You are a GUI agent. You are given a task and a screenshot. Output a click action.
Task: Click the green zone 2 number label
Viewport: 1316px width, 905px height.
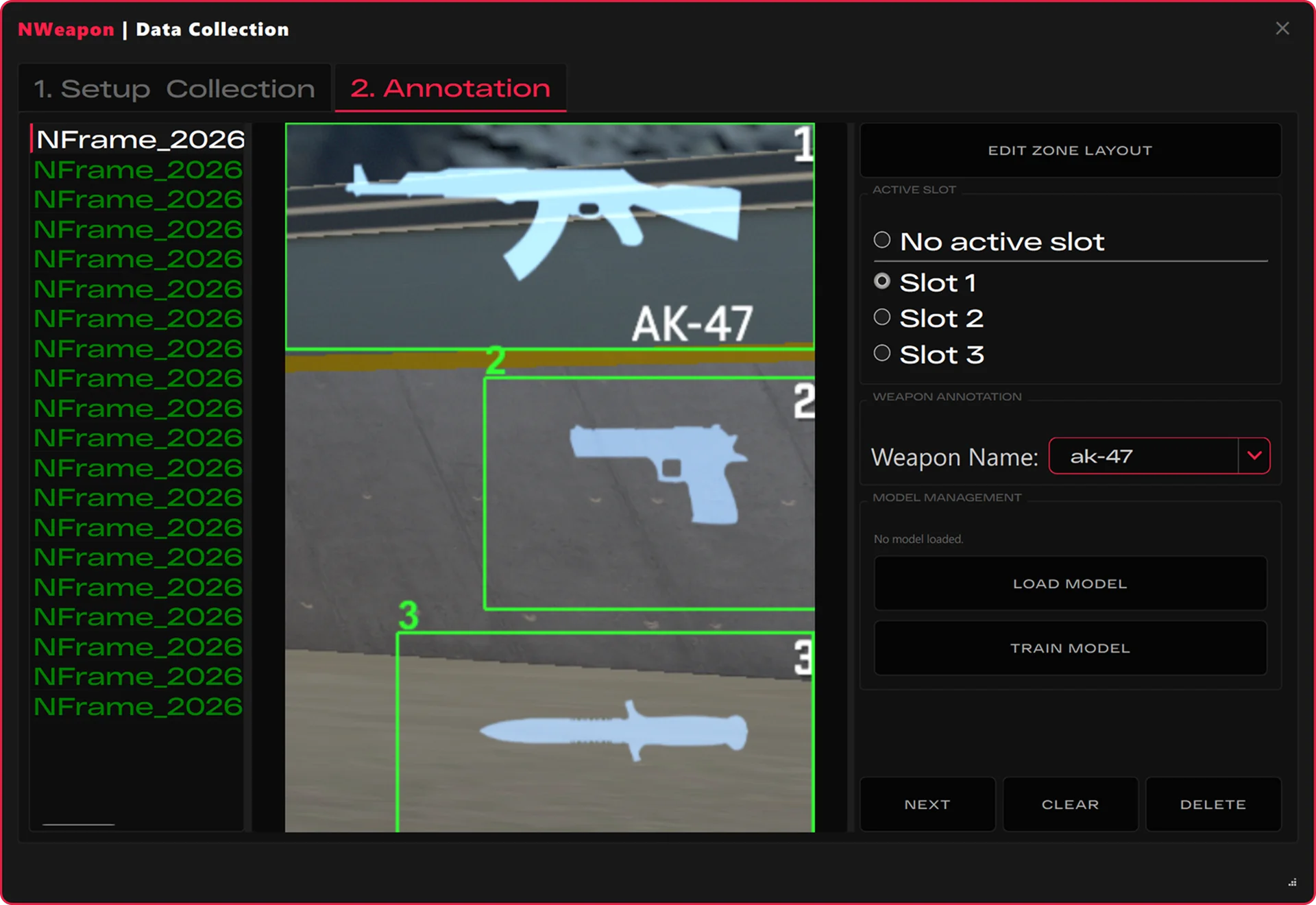tap(495, 361)
